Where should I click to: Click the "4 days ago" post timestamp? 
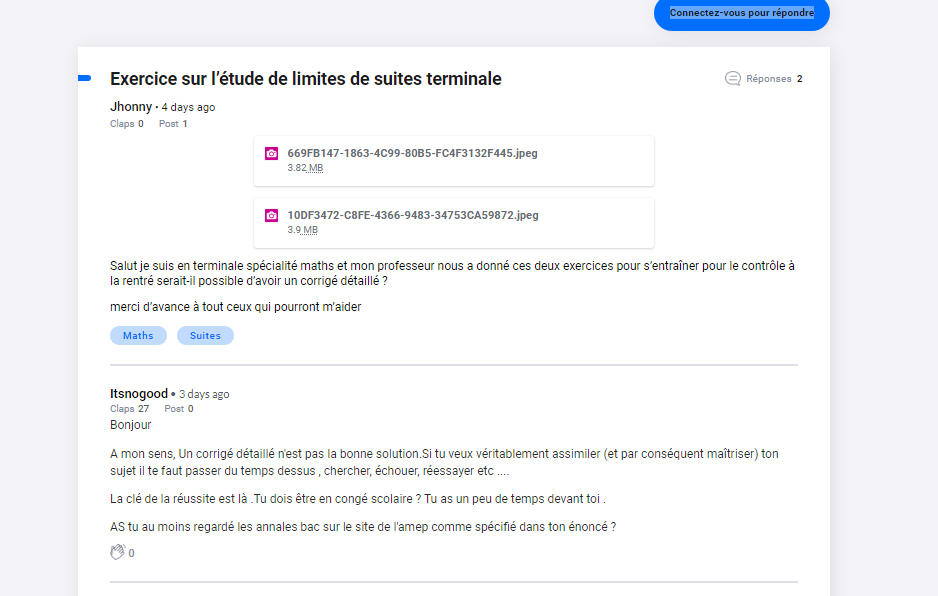(188, 108)
